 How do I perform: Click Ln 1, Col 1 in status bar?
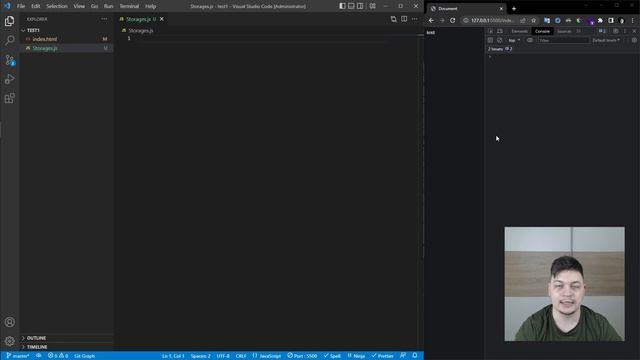pyautogui.click(x=173, y=356)
